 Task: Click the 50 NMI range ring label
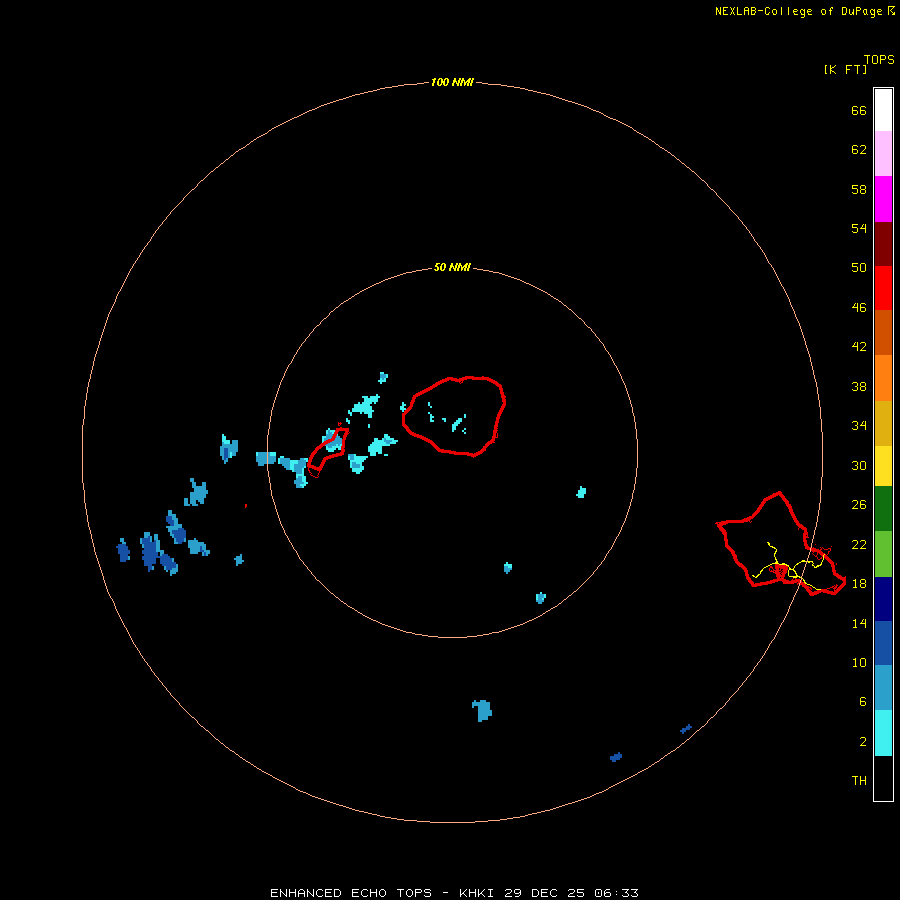[452, 267]
